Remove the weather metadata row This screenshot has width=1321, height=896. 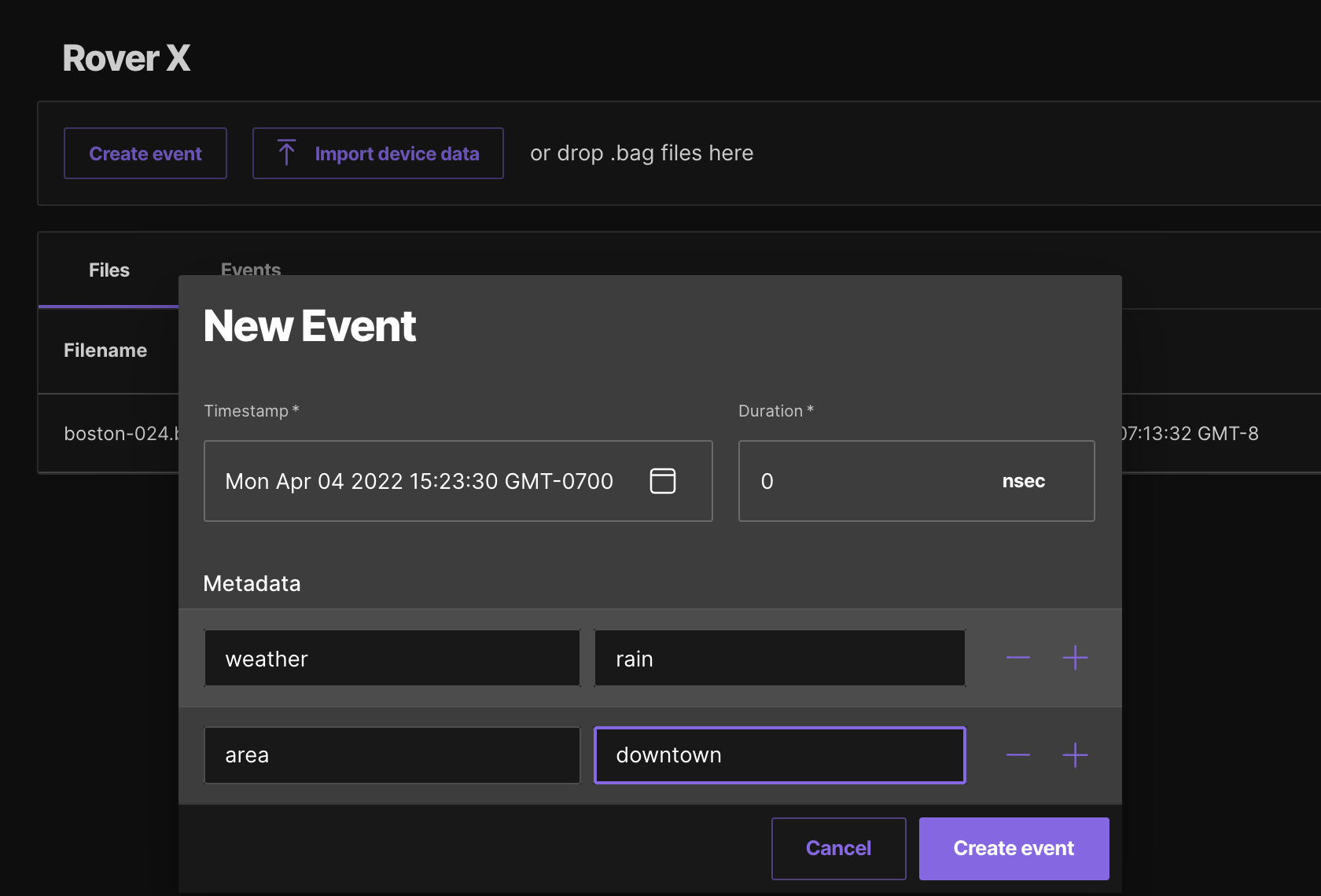click(x=1017, y=658)
